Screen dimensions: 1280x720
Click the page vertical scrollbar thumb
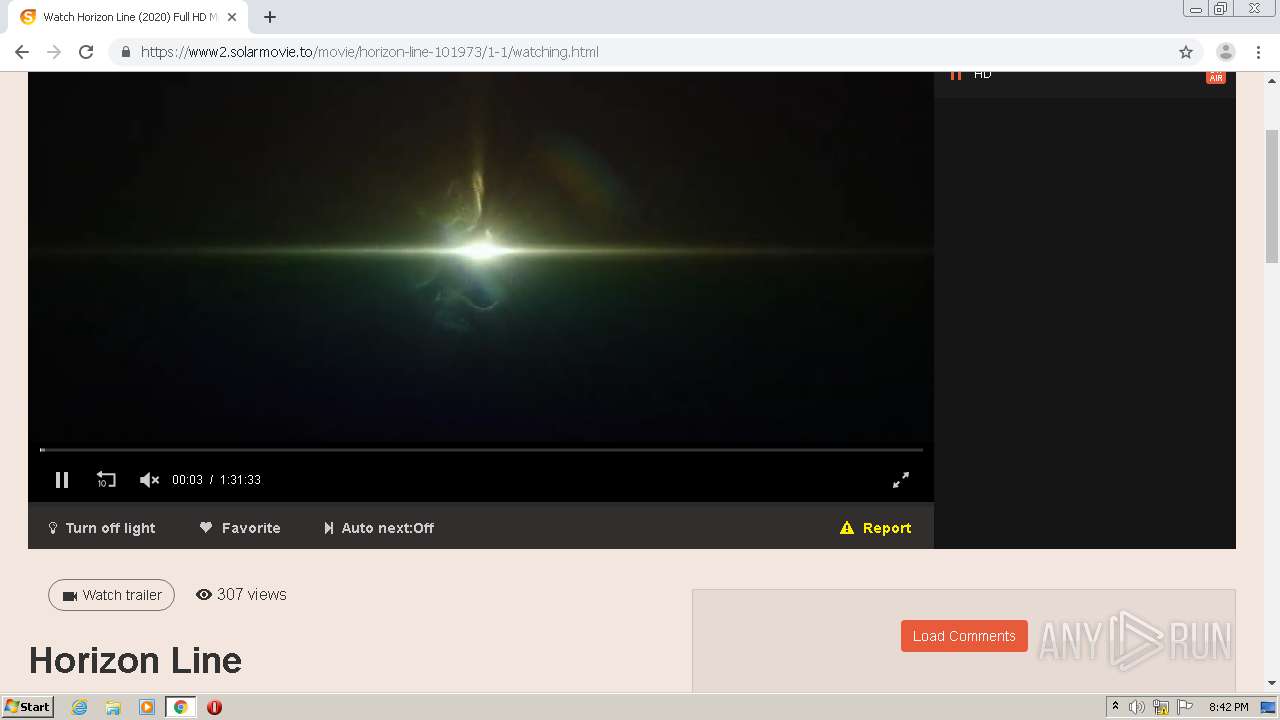tap(1272, 195)
